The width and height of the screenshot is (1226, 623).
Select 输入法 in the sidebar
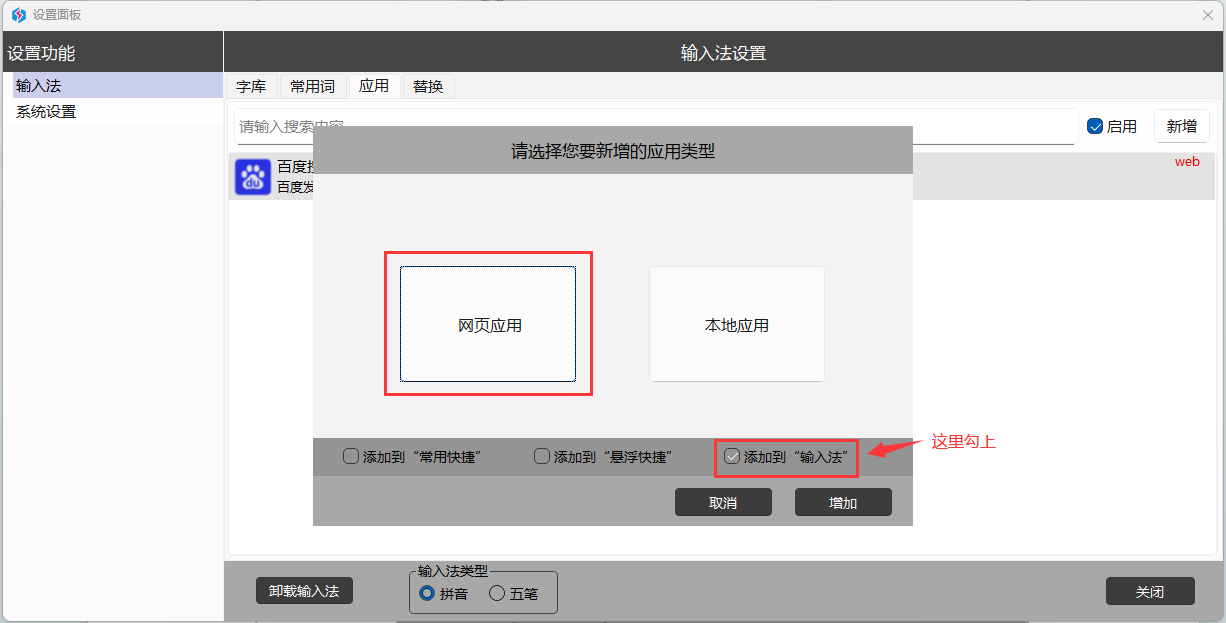pyautogui.click(x=39, y=86)
